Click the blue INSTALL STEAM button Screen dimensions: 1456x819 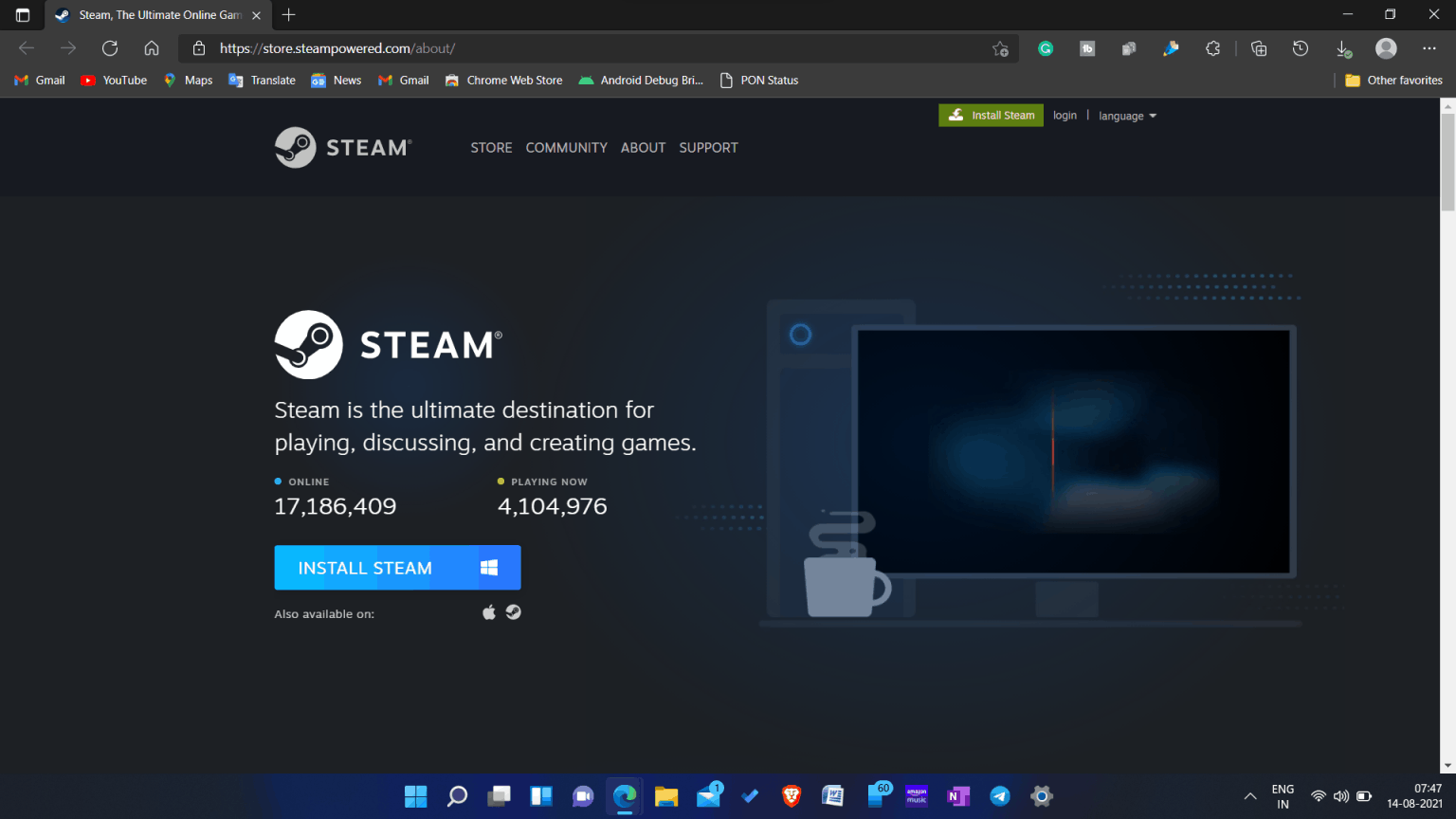(x=397, y=568)
